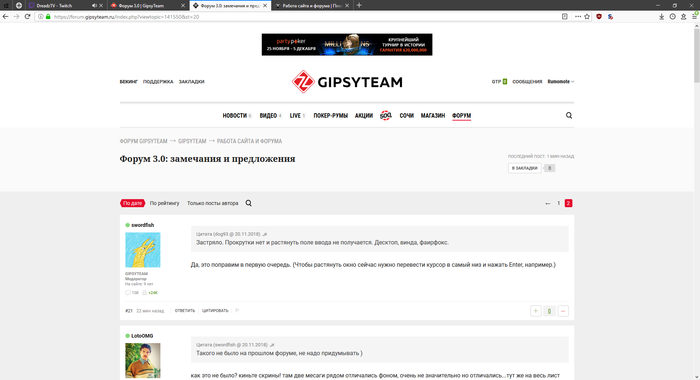This screenshot has width=700, height=380.
Task: Jump to quoted dog93 post via arrow icon
Action: (x=265, y=234)
